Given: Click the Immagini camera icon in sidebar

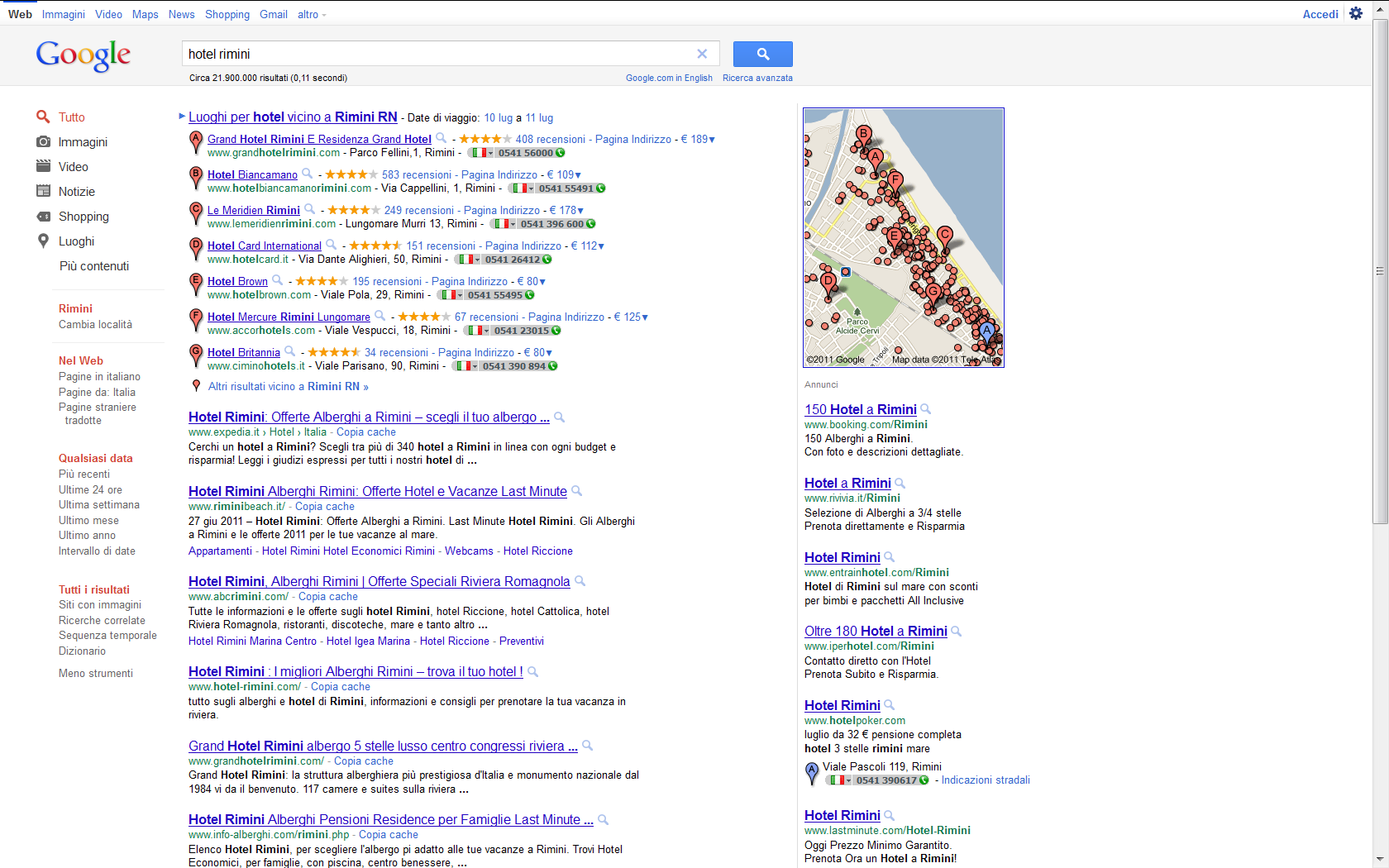Looking at the screenshot, I should [44, 142].
